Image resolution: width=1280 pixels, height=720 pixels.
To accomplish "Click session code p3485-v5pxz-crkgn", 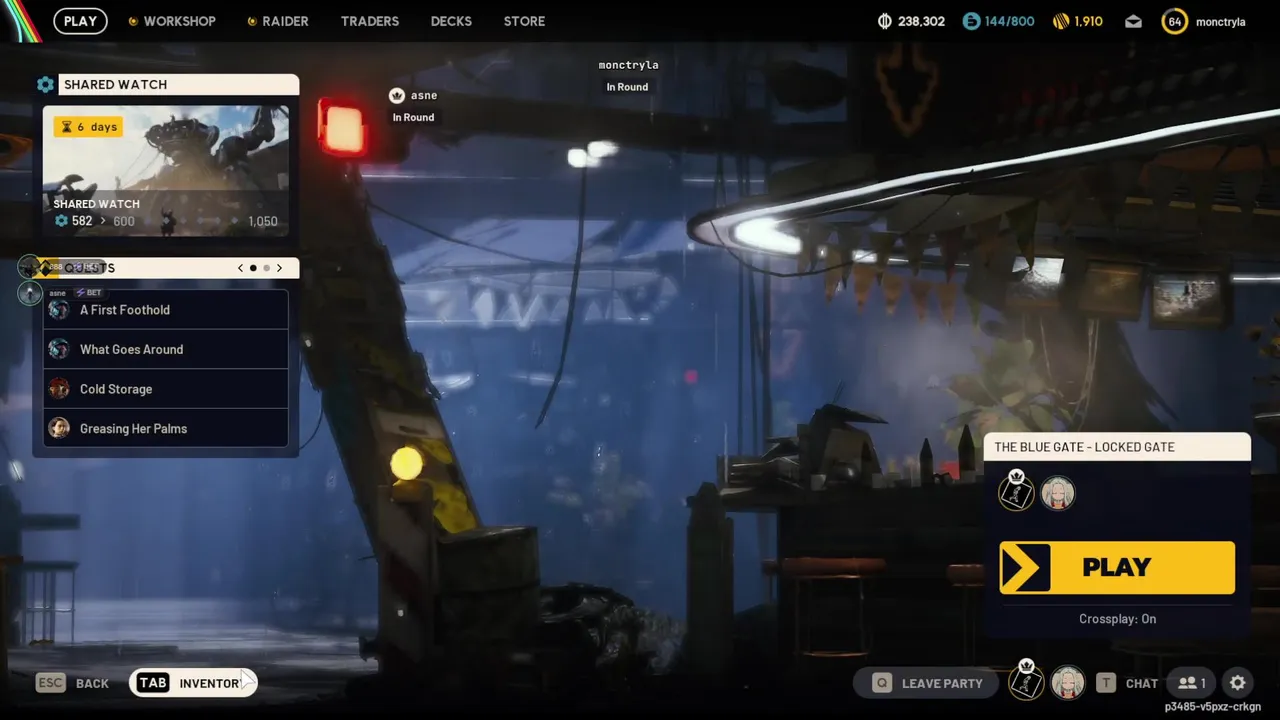I will tap(1213, 707).
